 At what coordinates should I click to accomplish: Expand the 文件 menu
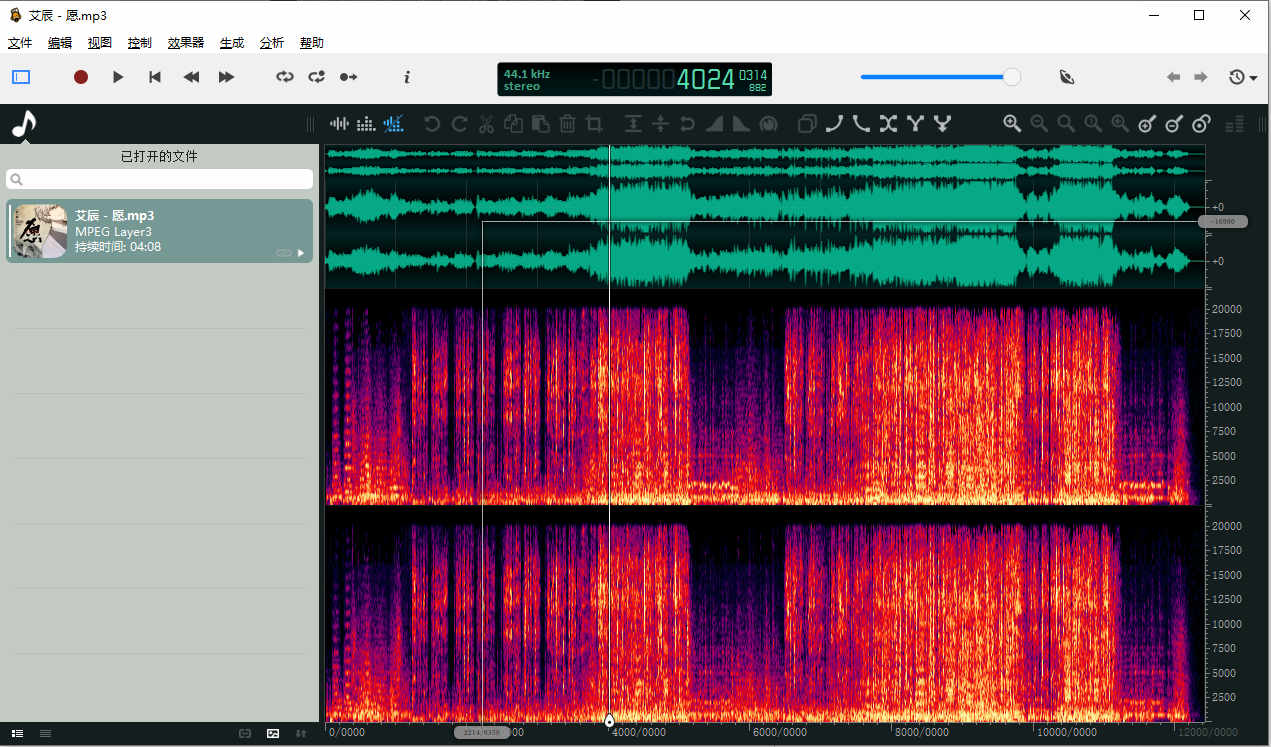[20, 43]
